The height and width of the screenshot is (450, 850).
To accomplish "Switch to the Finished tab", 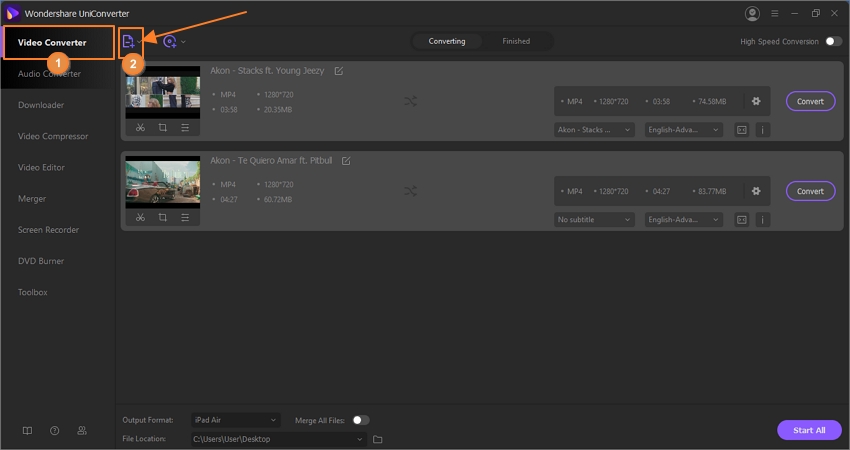I will pyautogui.click(x=516, y=41).
